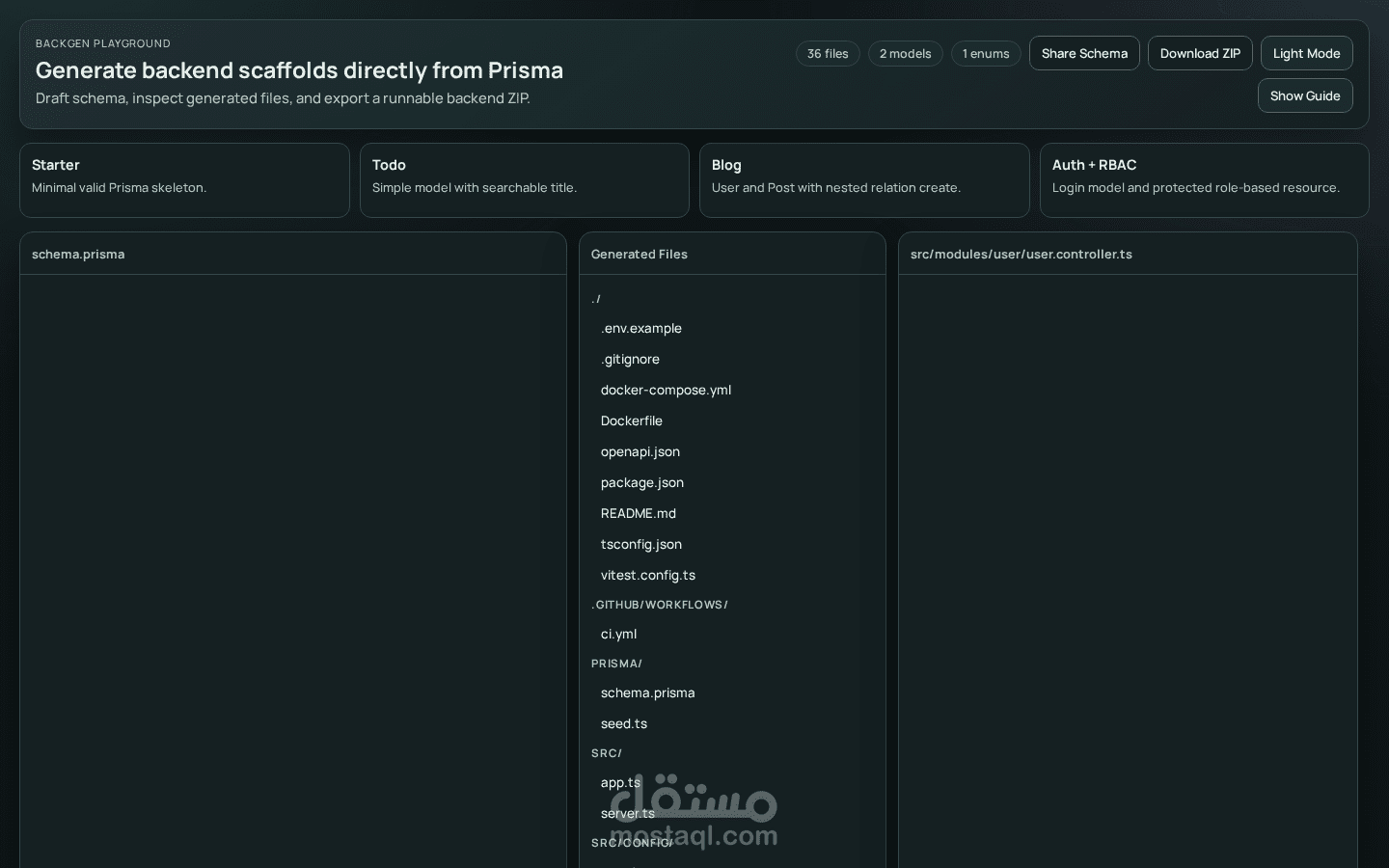
Task: Select the Todo preset
Action: coord(524,180)
